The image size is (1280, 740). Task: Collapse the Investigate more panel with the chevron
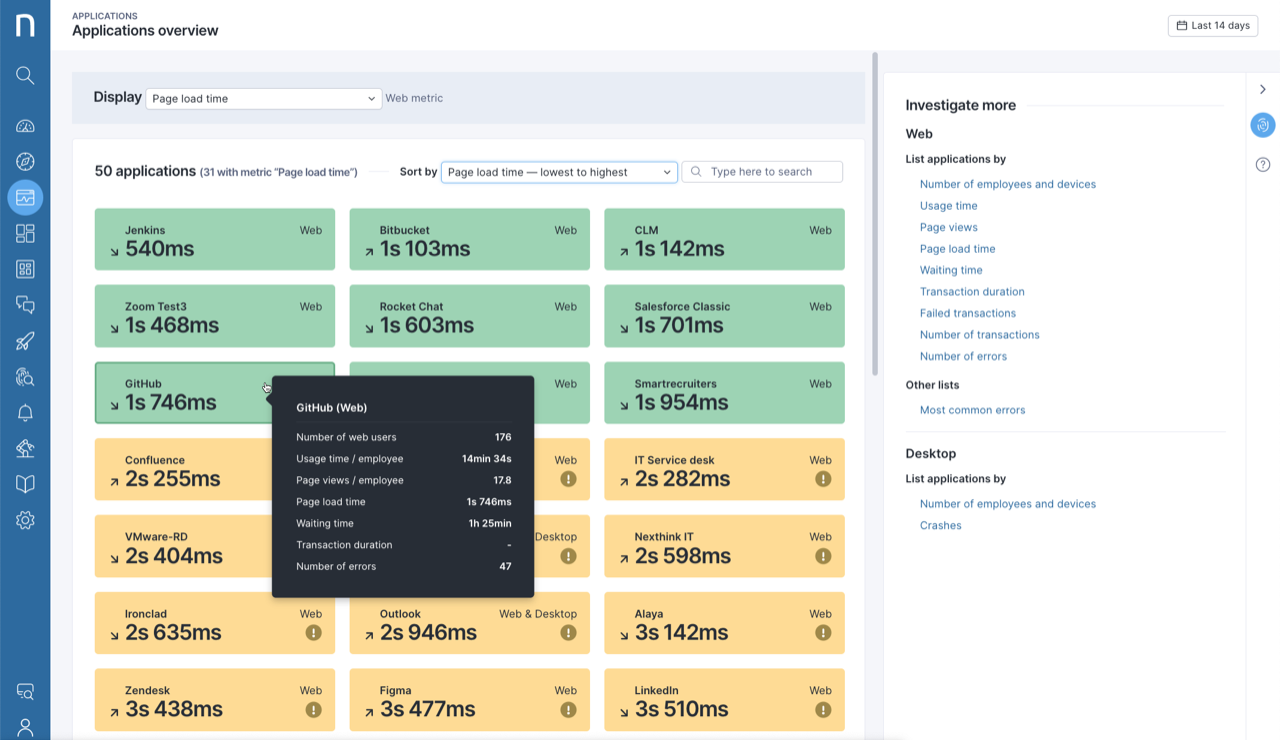point(1262,89)
